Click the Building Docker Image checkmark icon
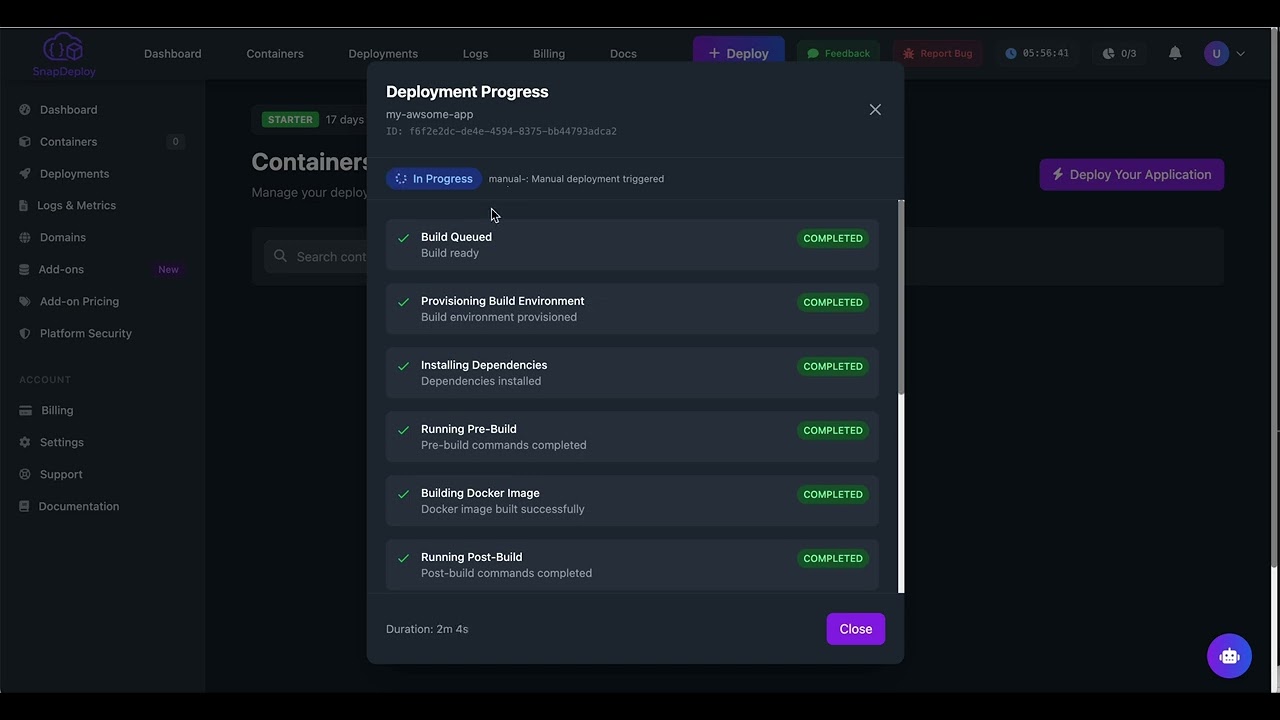The width and height of the screenshot is (1280, 720). [404, 494]
